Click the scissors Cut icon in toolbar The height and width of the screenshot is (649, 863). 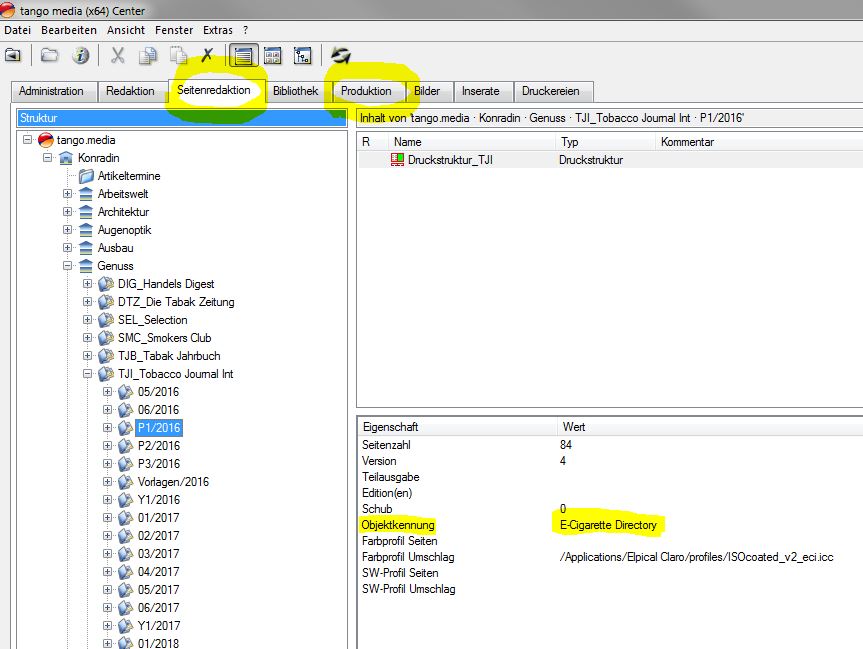pyautogui.click(x=118, y=56)
